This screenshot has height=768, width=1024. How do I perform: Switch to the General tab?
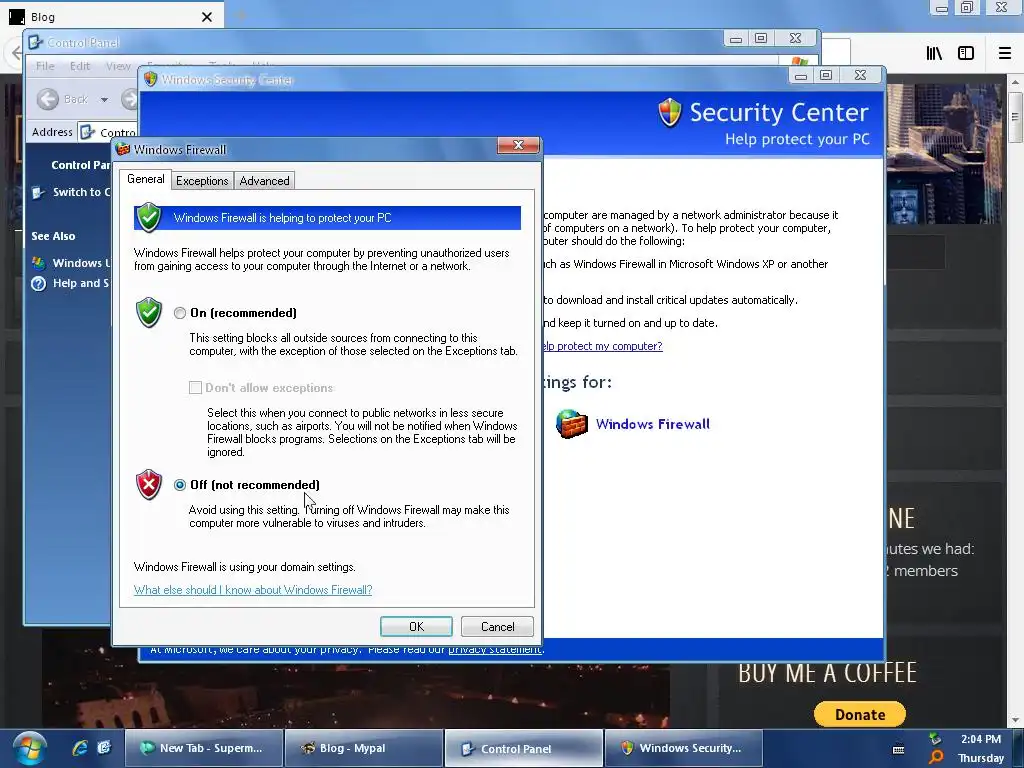(146, 179)
